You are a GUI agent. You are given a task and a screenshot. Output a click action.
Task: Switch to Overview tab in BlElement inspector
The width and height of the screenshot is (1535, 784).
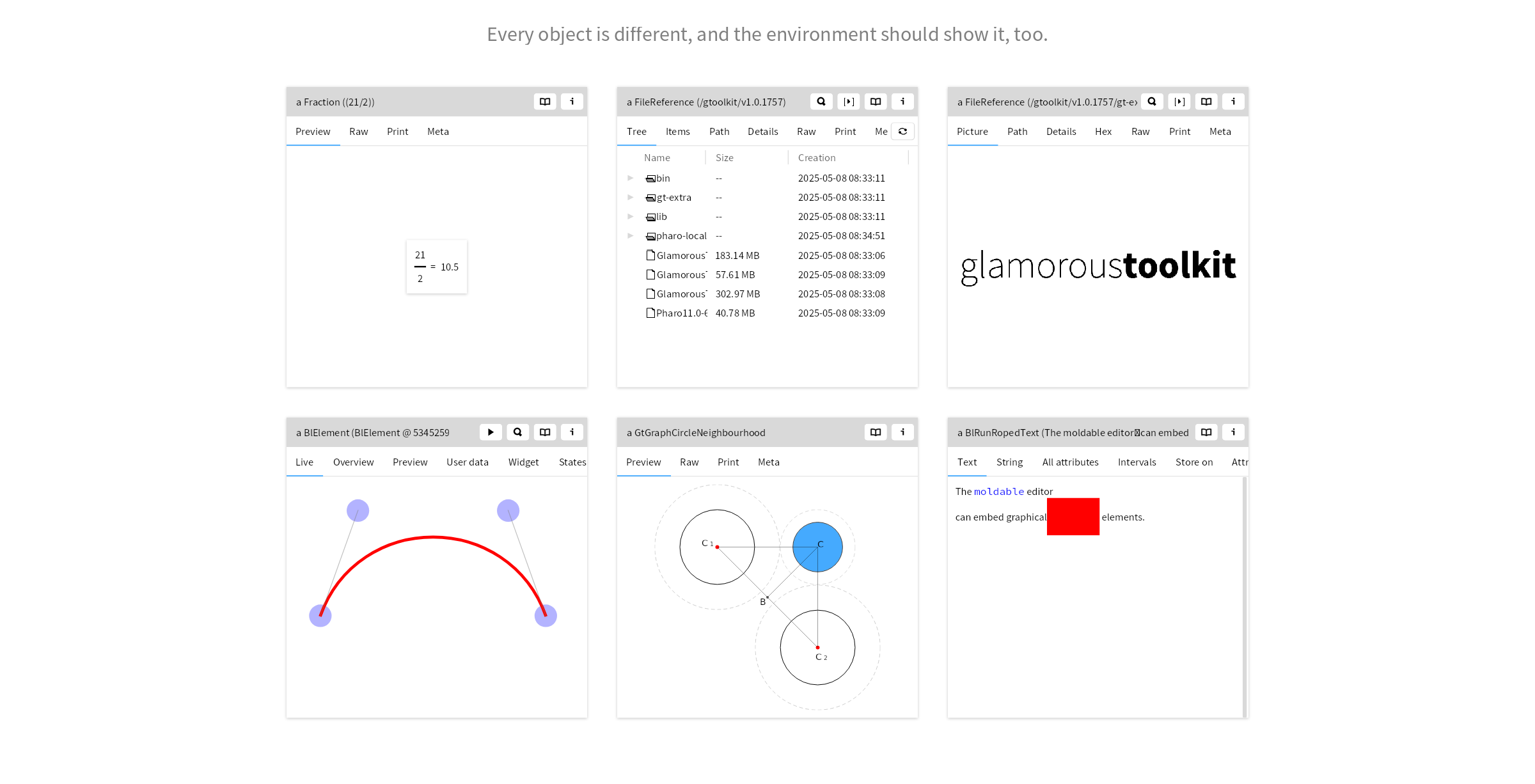pyautogui.click(x=353, y=462)
